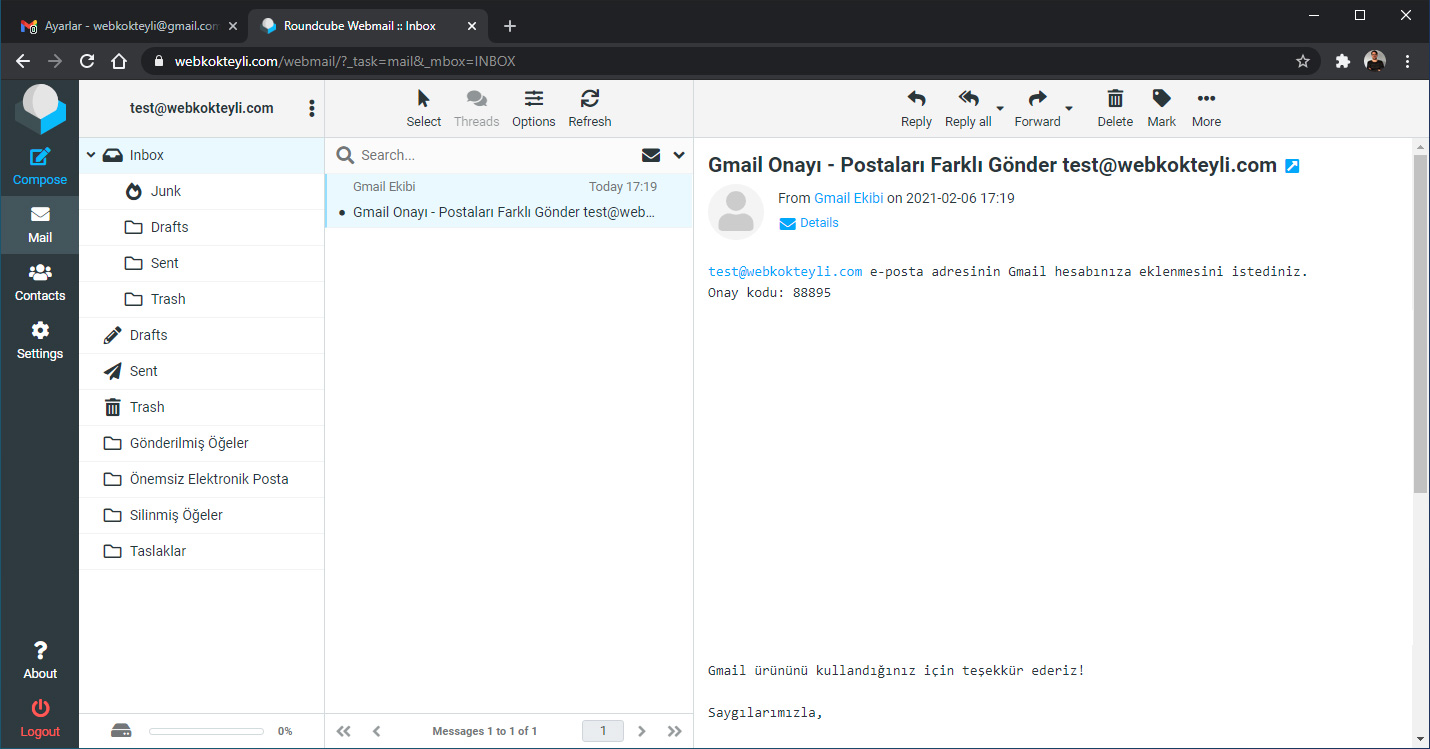
Task: Open the Junk subfolder
Action: [201, 191]
